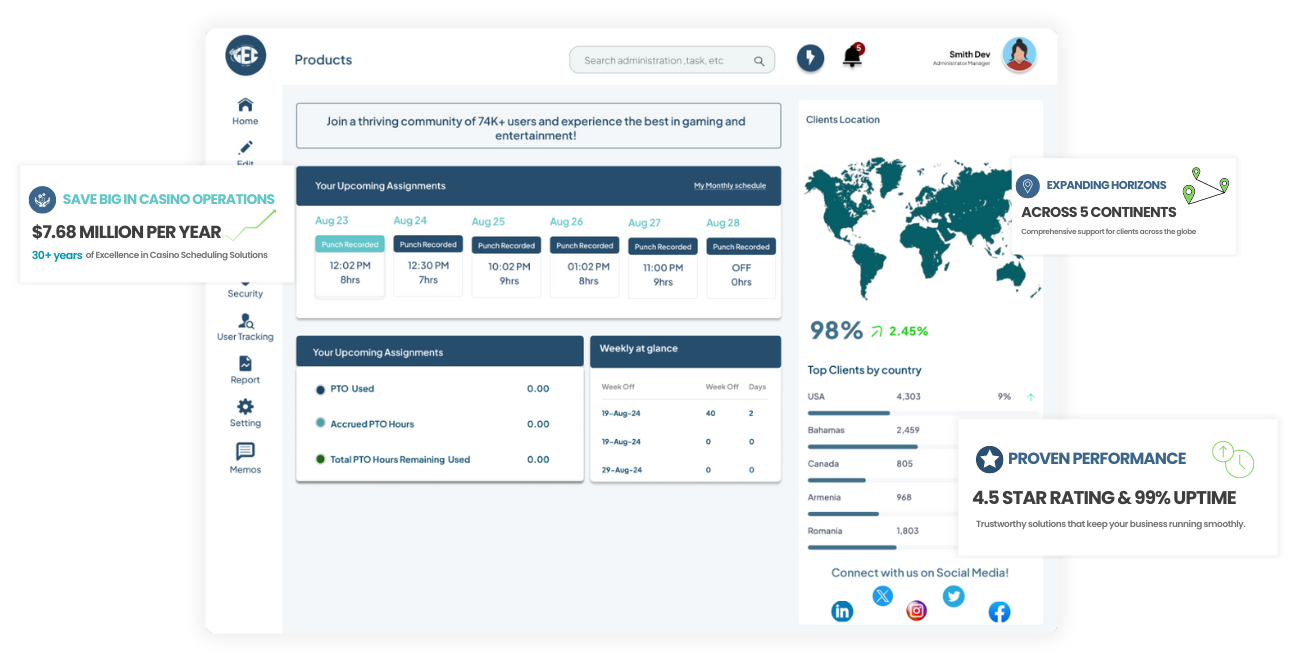
Task: Click the Smith Dev profile avatar
Action: click(1019, 55)
